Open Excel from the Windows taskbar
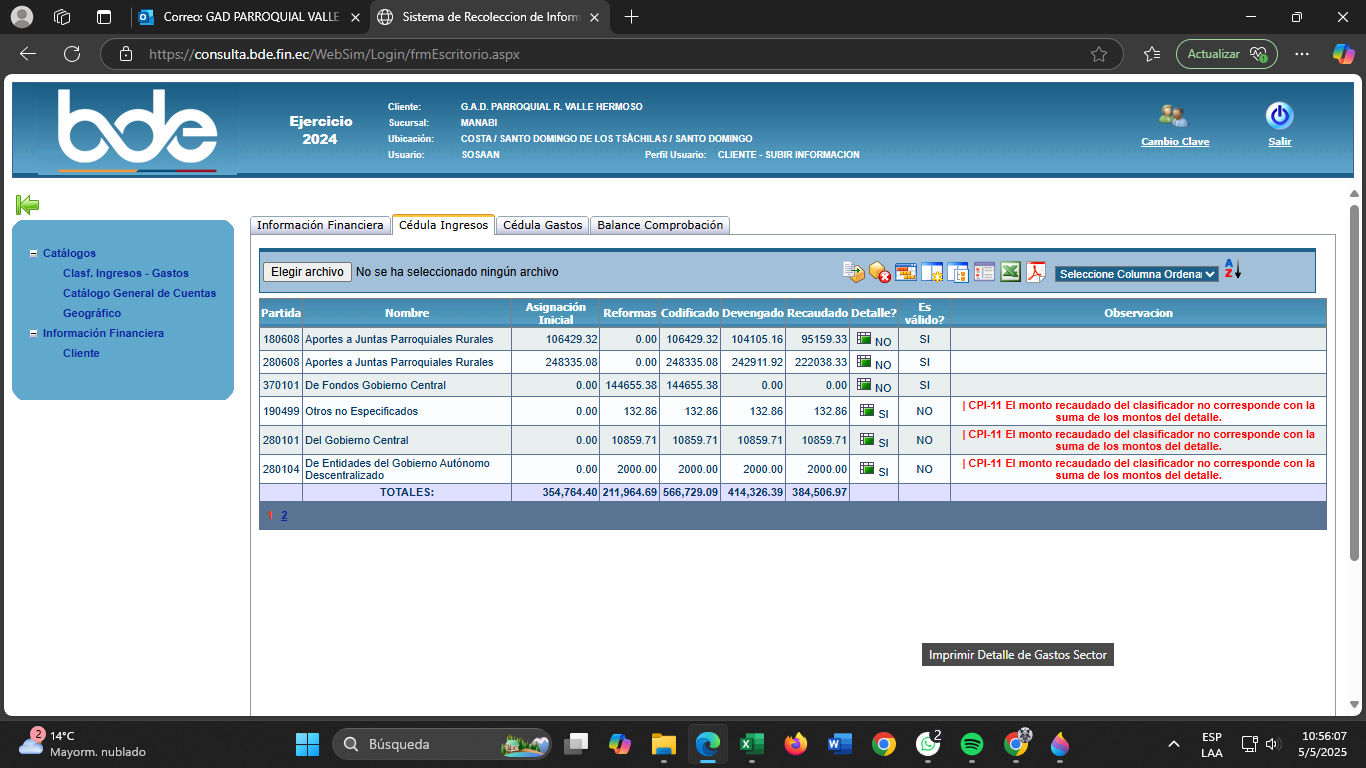 click(751, 744)
